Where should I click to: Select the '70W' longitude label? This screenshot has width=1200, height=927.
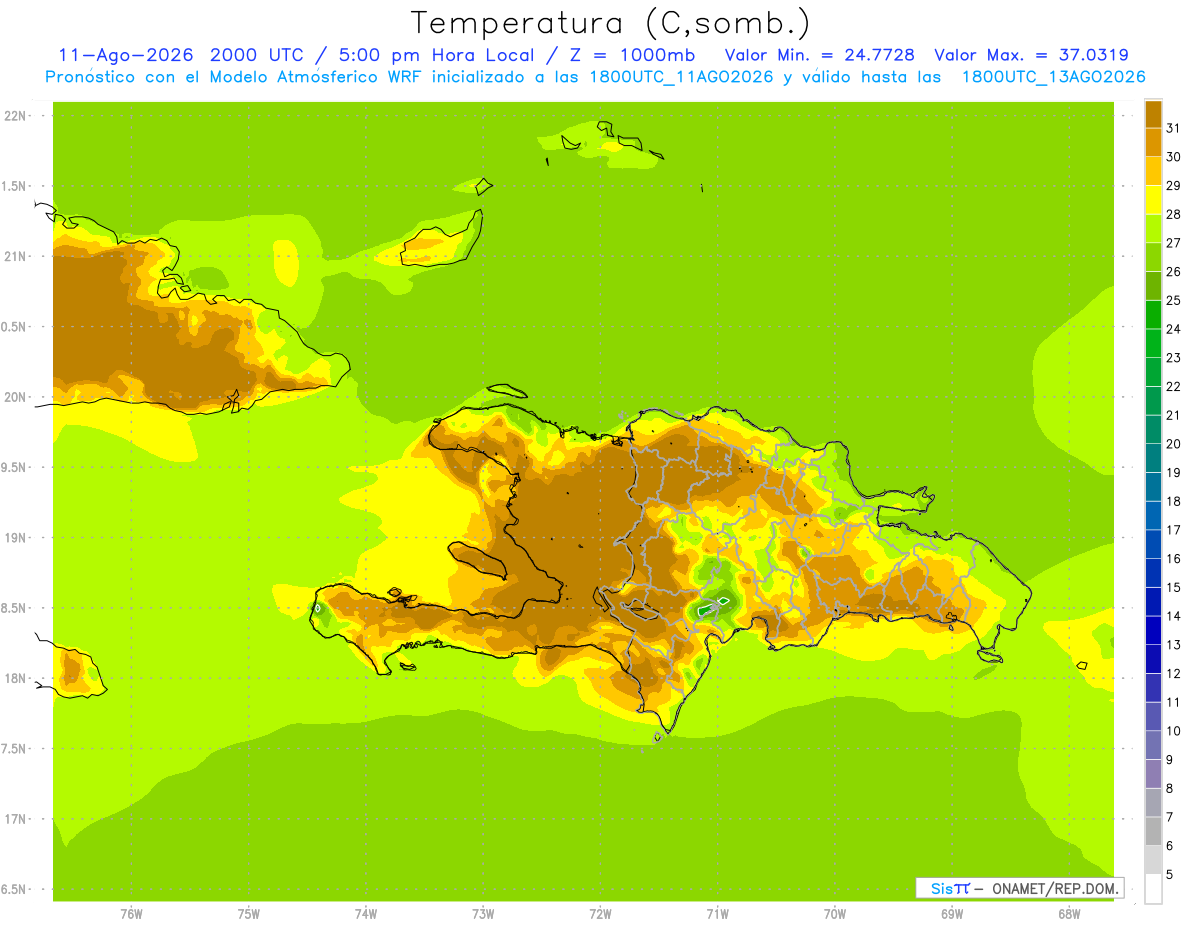click(x=835, y=914)
